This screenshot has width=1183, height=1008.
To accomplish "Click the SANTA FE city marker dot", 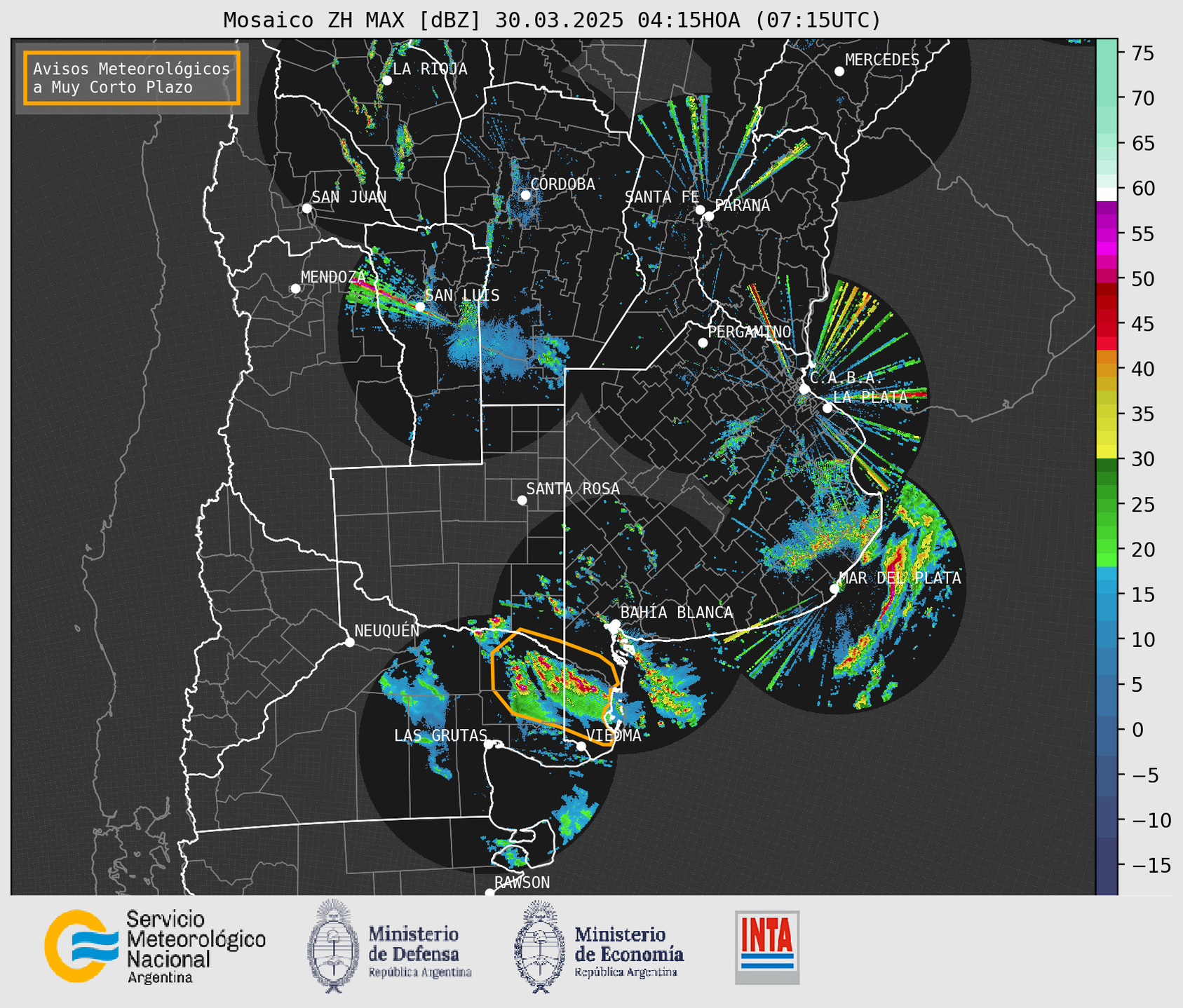I will click(x=700, y=210).
